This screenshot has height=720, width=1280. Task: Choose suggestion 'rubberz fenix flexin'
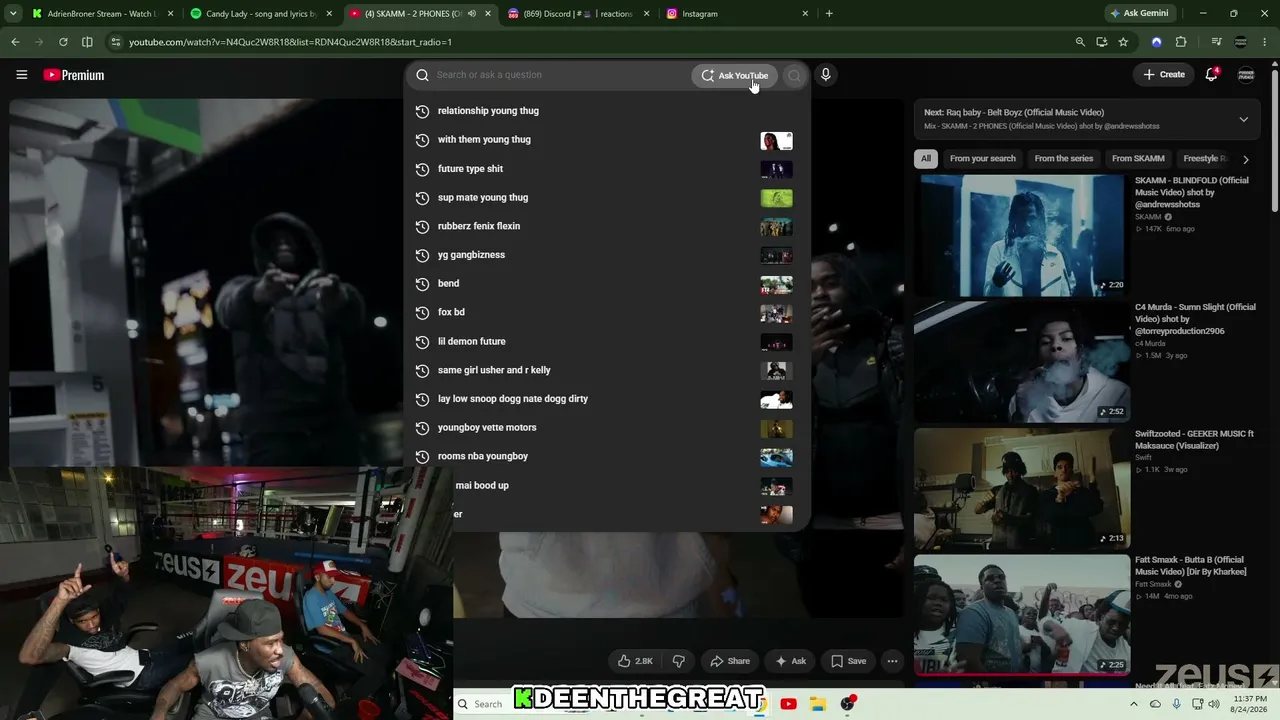pyautogui.click(x=606, y=226)
